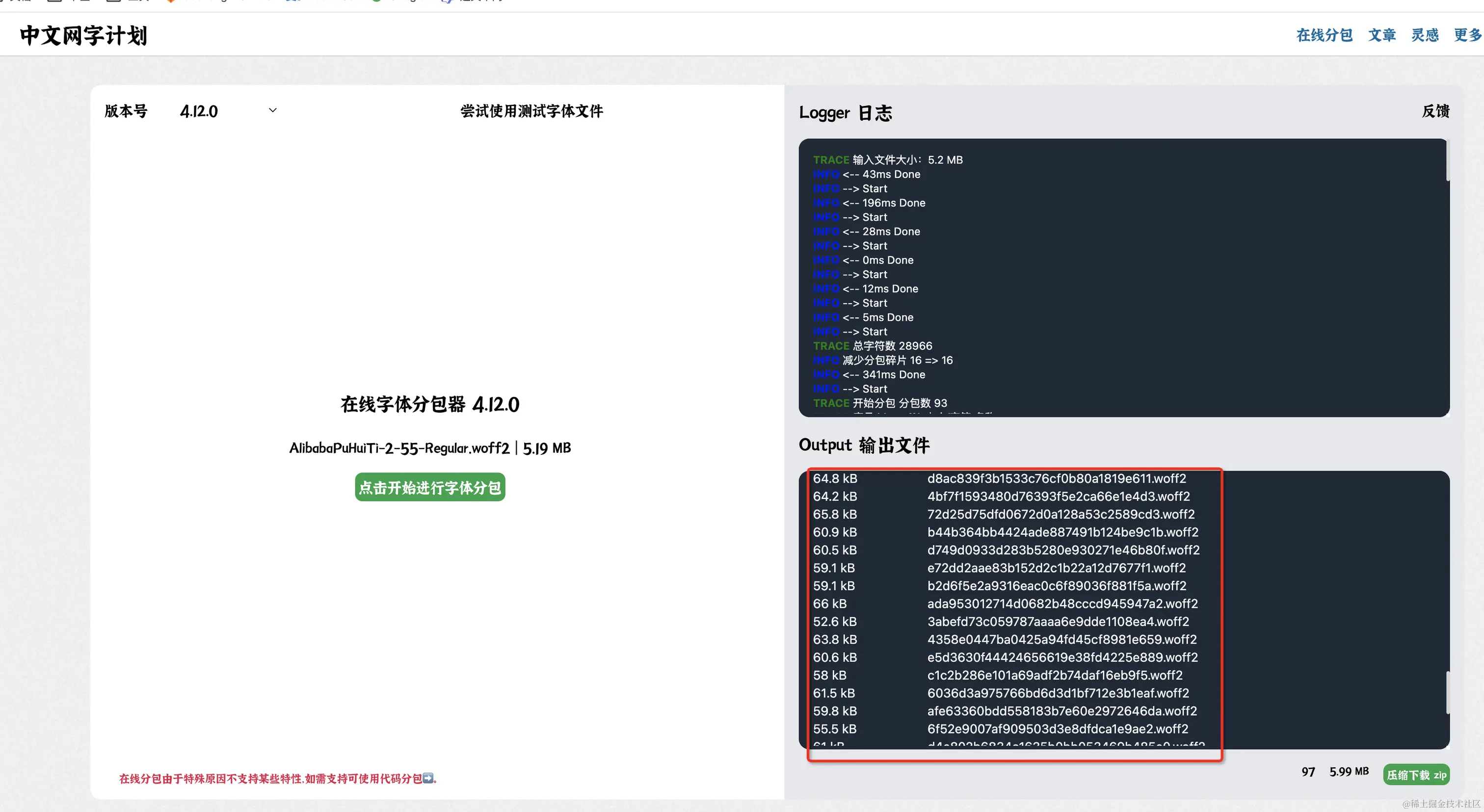Open the 灵感 navigation link

1424,35
